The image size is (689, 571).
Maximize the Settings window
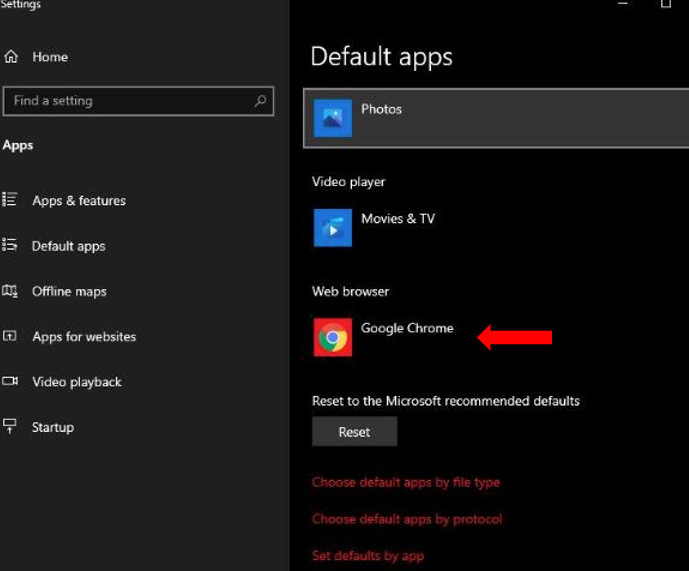pyautogui.click(x=666, y=4)
